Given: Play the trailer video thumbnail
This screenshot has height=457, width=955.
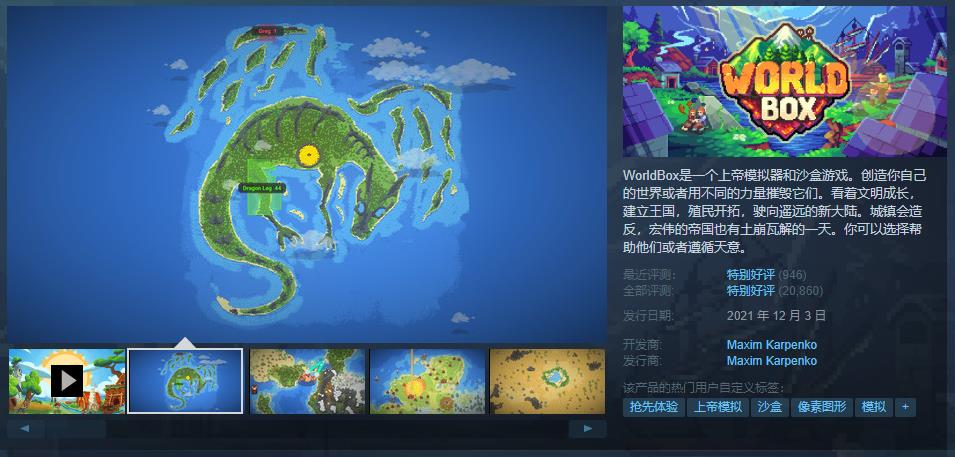Looking at the screenshot, I should pyautogui.click(x=67, y=381).
